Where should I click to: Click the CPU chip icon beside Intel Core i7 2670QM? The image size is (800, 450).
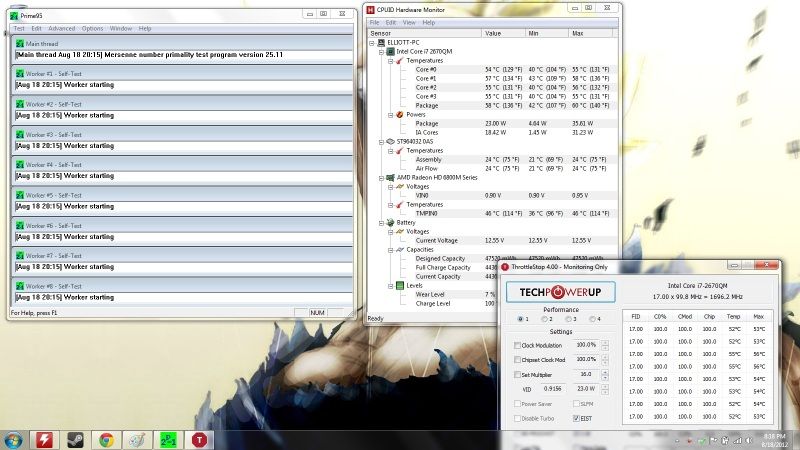click(x=390, y=52)
